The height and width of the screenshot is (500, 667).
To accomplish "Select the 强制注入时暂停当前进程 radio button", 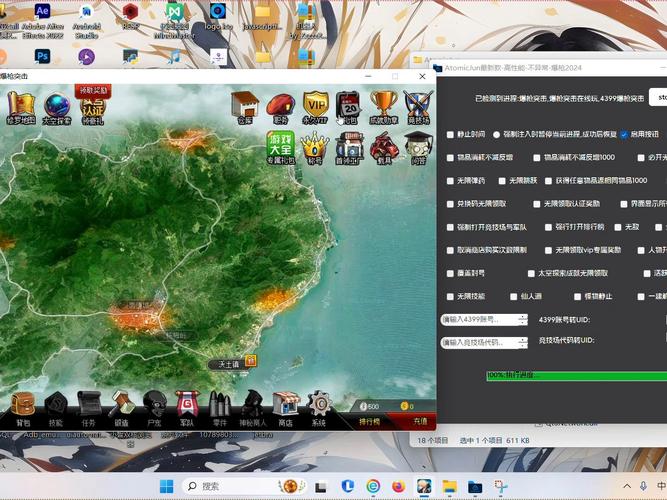I will click(496, 134).
